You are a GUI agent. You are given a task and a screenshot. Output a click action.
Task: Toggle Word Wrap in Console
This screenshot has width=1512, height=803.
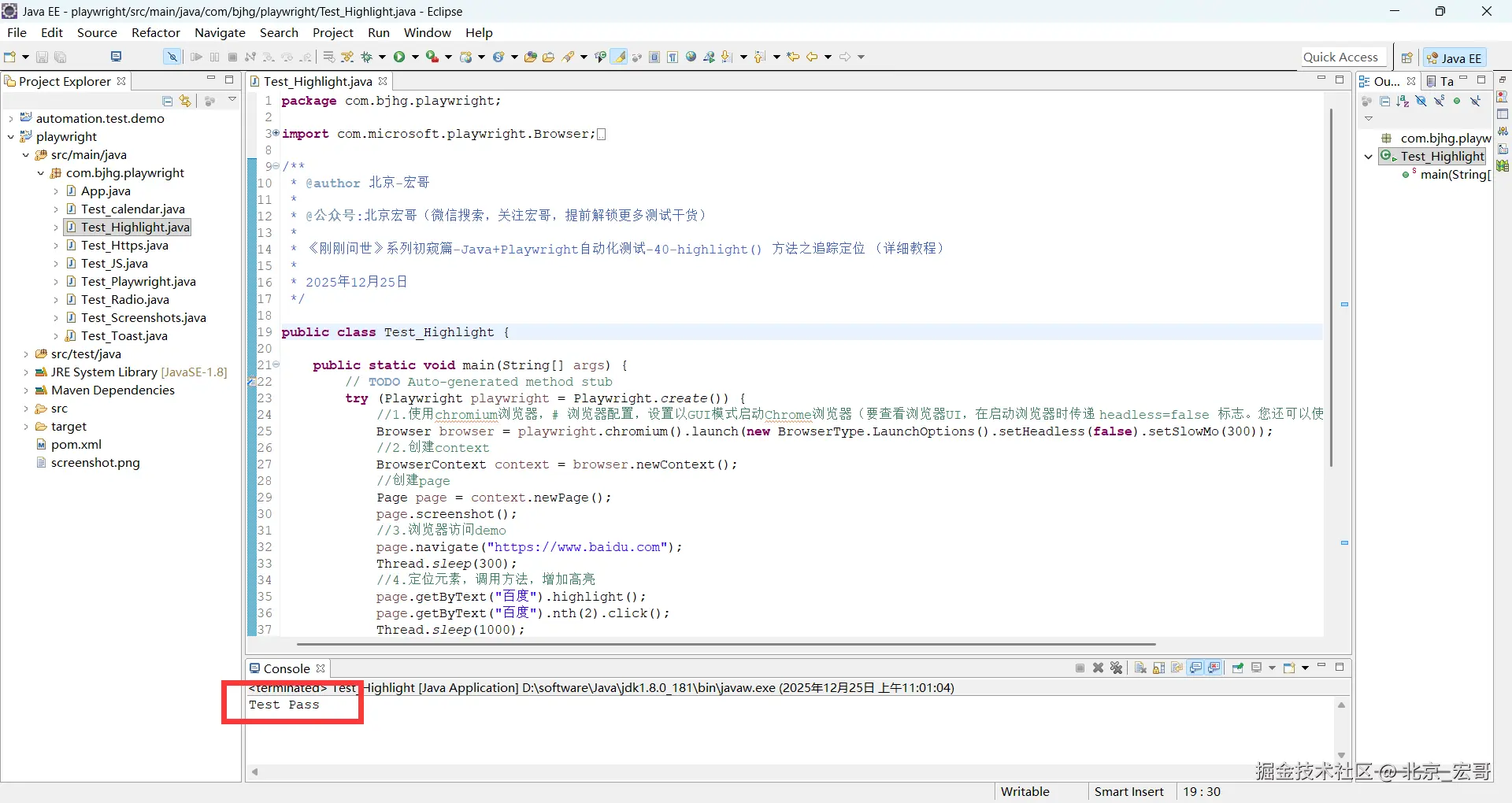[x=1177, y=668]
